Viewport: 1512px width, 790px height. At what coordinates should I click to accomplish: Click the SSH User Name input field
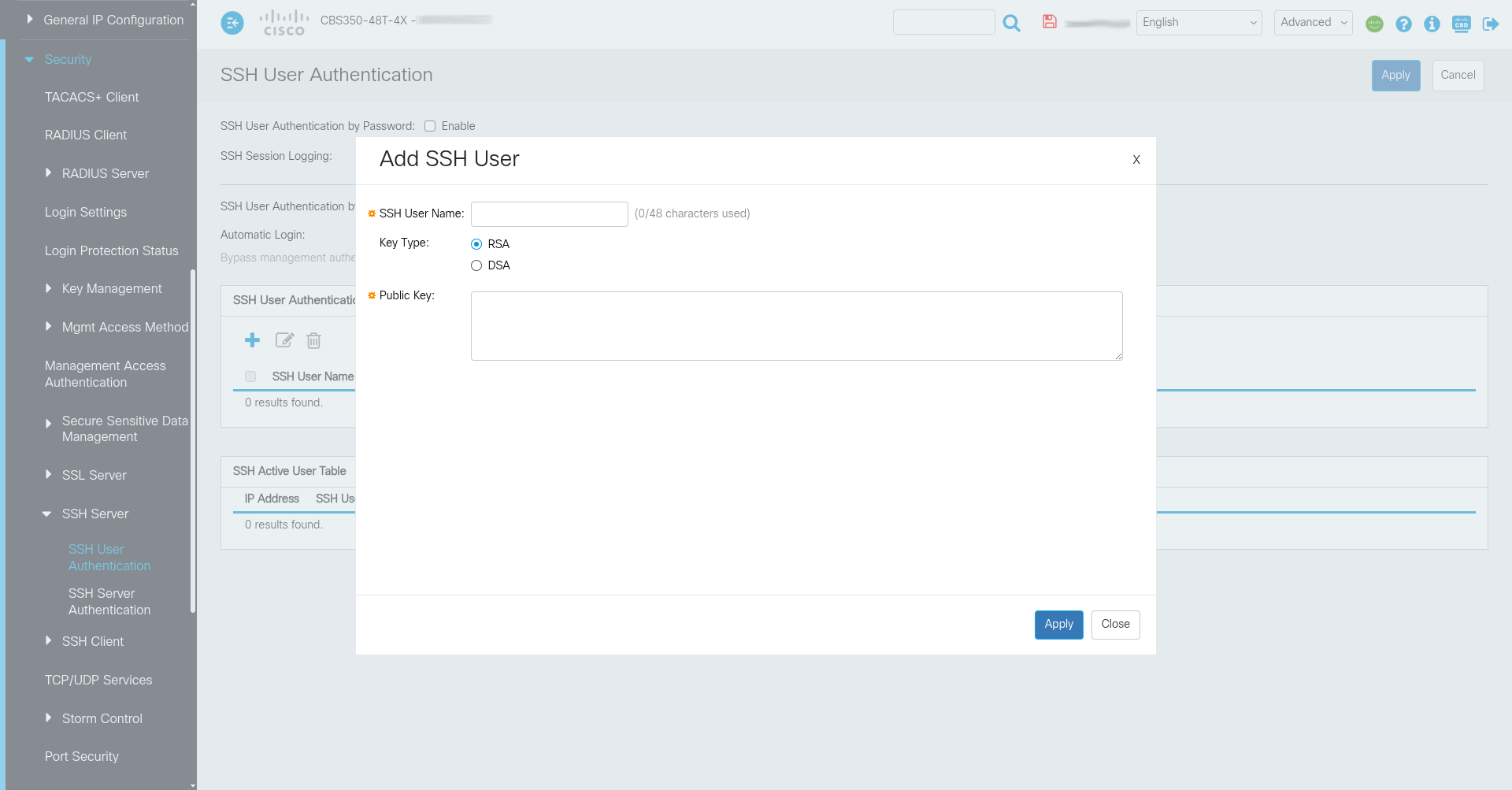tap(549, 213)
